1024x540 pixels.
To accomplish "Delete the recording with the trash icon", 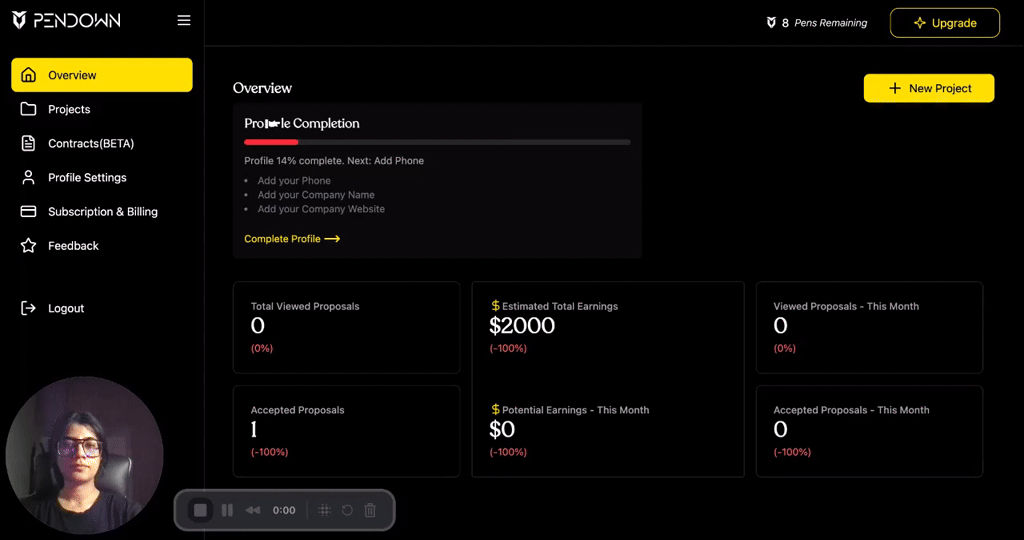I will (370, 510).
